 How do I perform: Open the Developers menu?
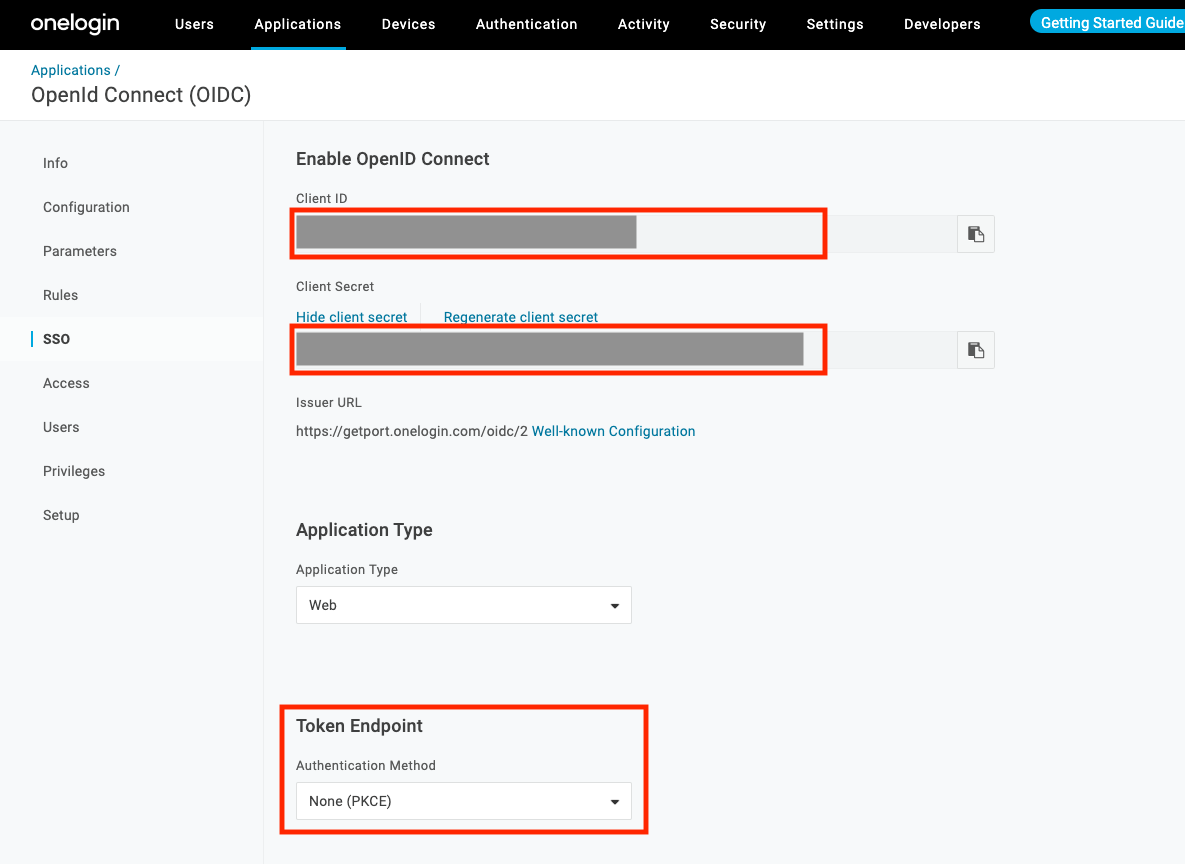tap(941, 24)
